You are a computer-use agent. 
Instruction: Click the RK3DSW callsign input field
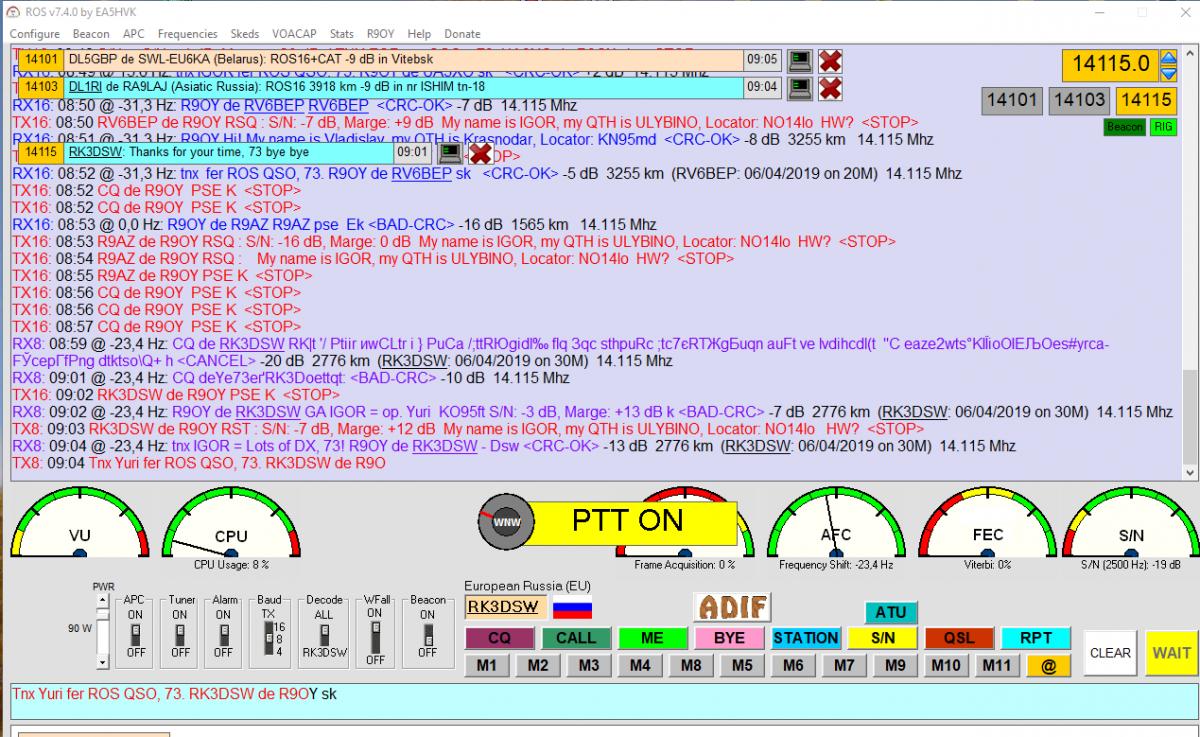tap(505, 607)
